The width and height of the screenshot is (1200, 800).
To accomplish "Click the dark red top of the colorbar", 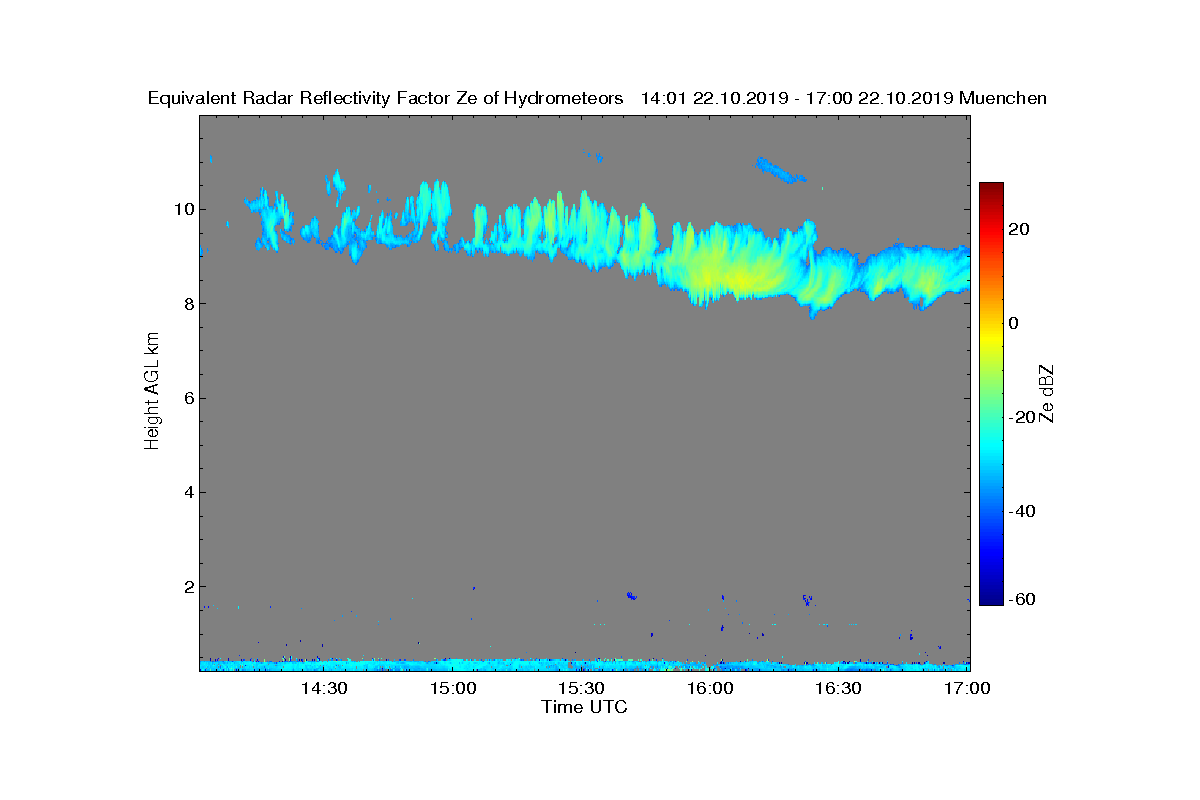I will (991, 190).
